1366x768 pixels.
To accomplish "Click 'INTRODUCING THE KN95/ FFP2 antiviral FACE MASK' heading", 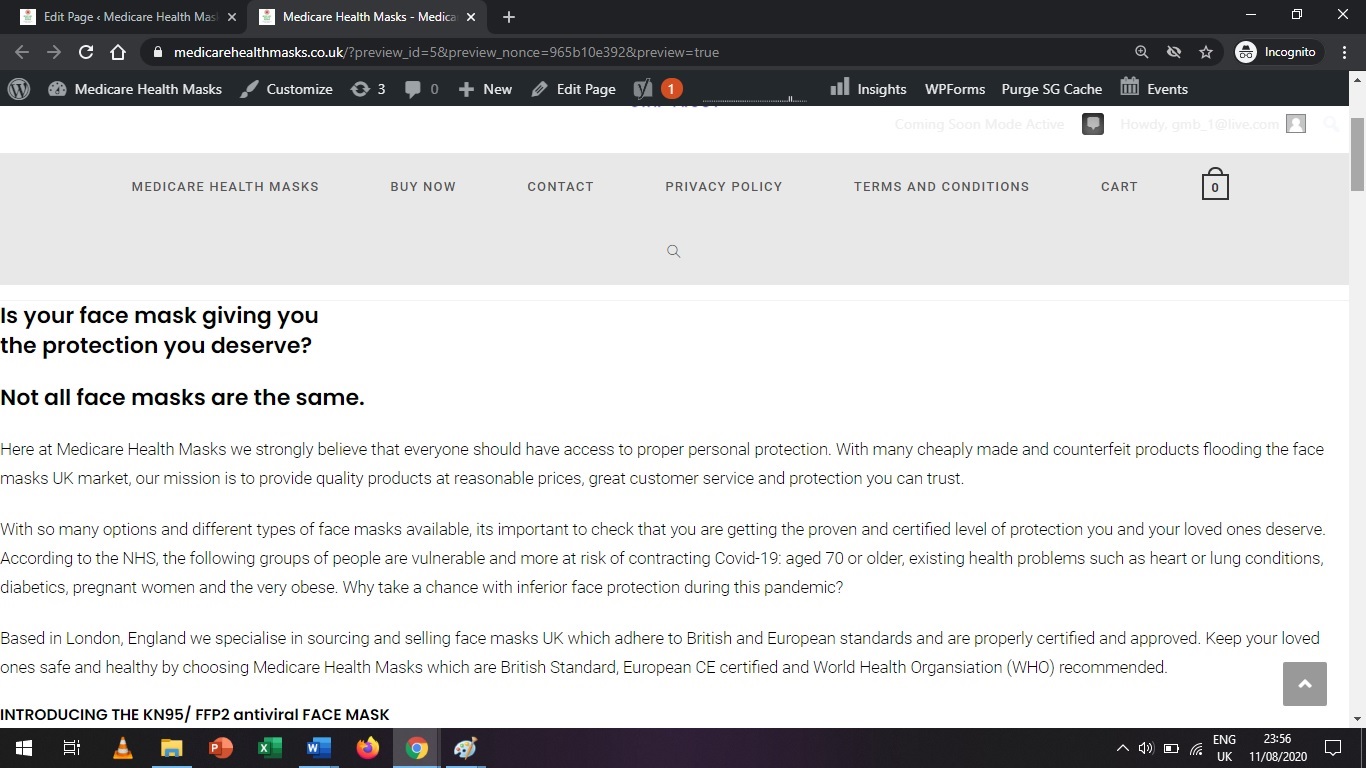I will (x=195, y=715).
